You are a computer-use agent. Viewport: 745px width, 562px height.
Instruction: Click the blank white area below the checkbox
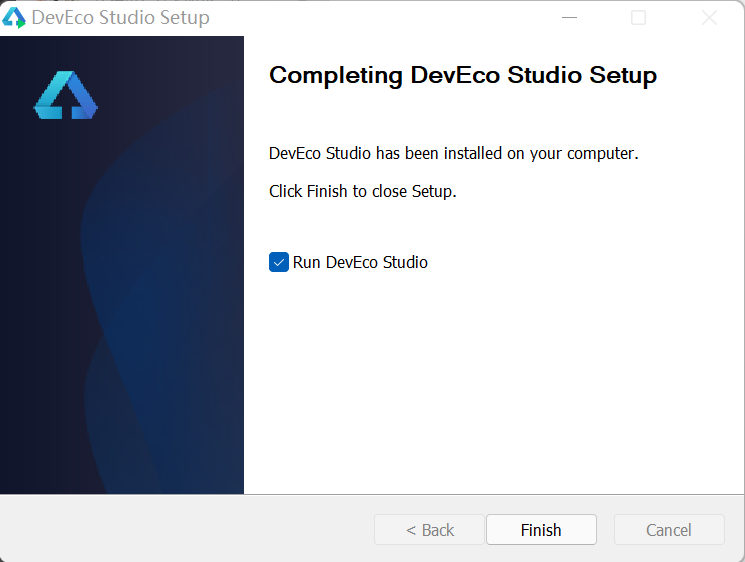490,390
